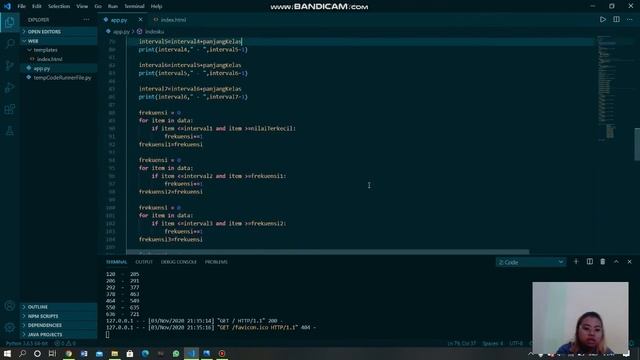Select the TERMINAL panel tab
This screenshot has width=640, height=360.
click(x=116, y=262)
